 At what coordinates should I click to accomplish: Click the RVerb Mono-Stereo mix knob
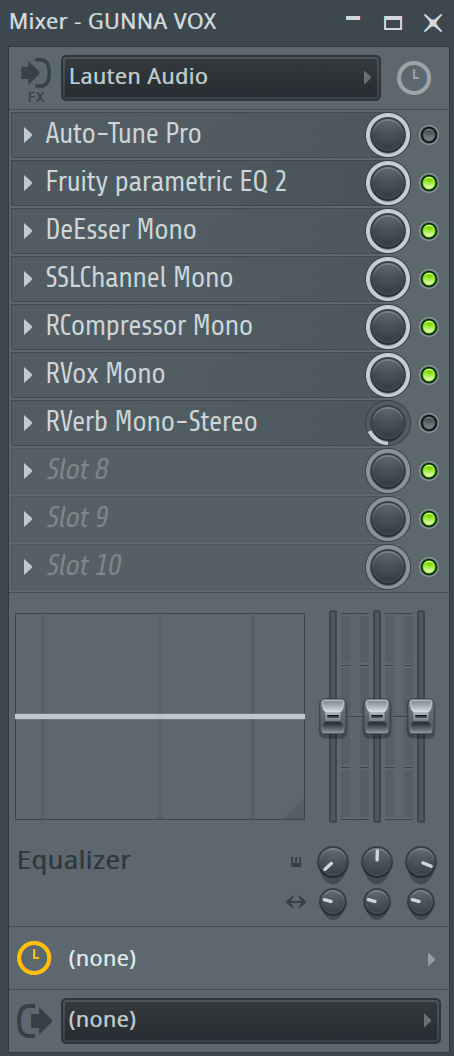tap(388, 423)
